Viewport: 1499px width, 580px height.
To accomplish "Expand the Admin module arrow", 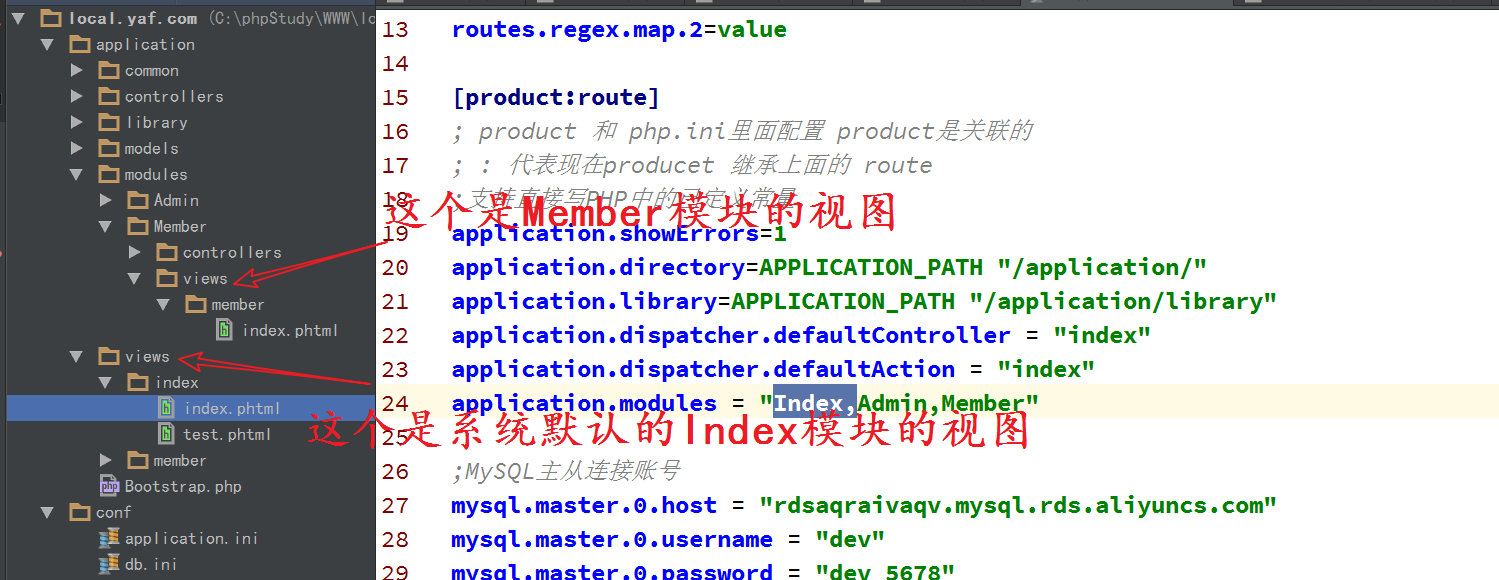I will coord(106,201).
